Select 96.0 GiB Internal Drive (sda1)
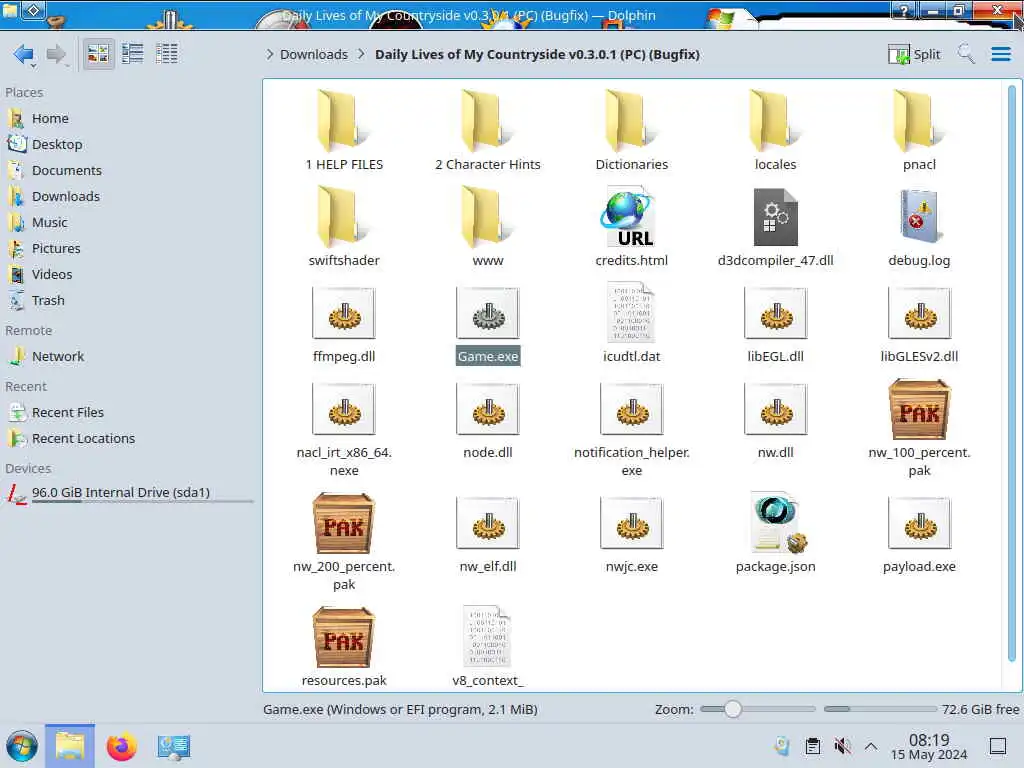 tap(127, 493)
